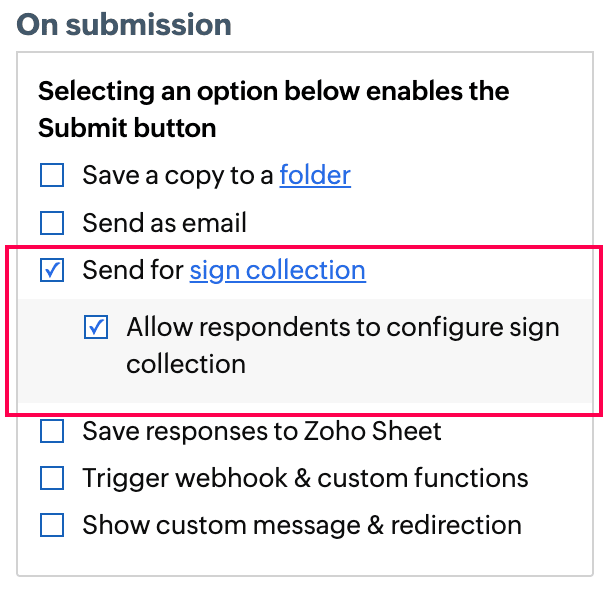Click the "Trigger webhook & custom functions" label
Image resolution: width=608 pixels, height=592 pixels.
point(305,478)
